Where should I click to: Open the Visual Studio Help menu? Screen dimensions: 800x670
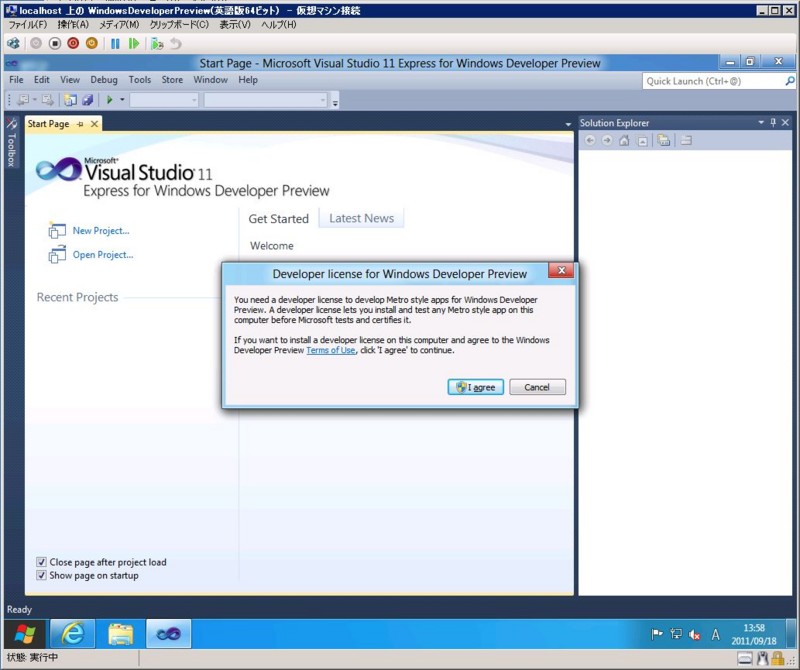[x=248, y=80]
